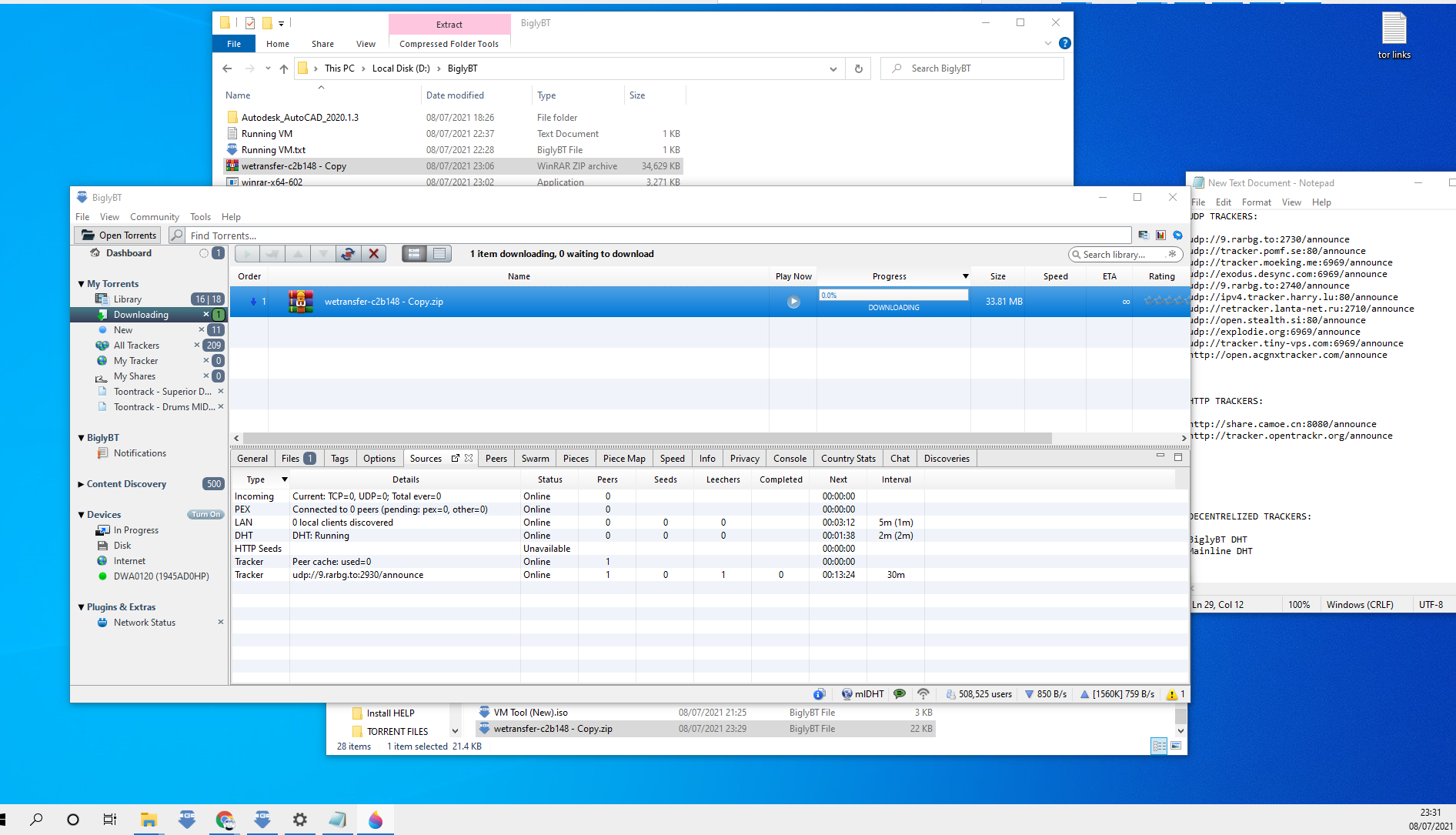This screenshot has height=835, width=1456.
Task: Open Settings gear from the taskbar
Action: (x=300, y=820)
